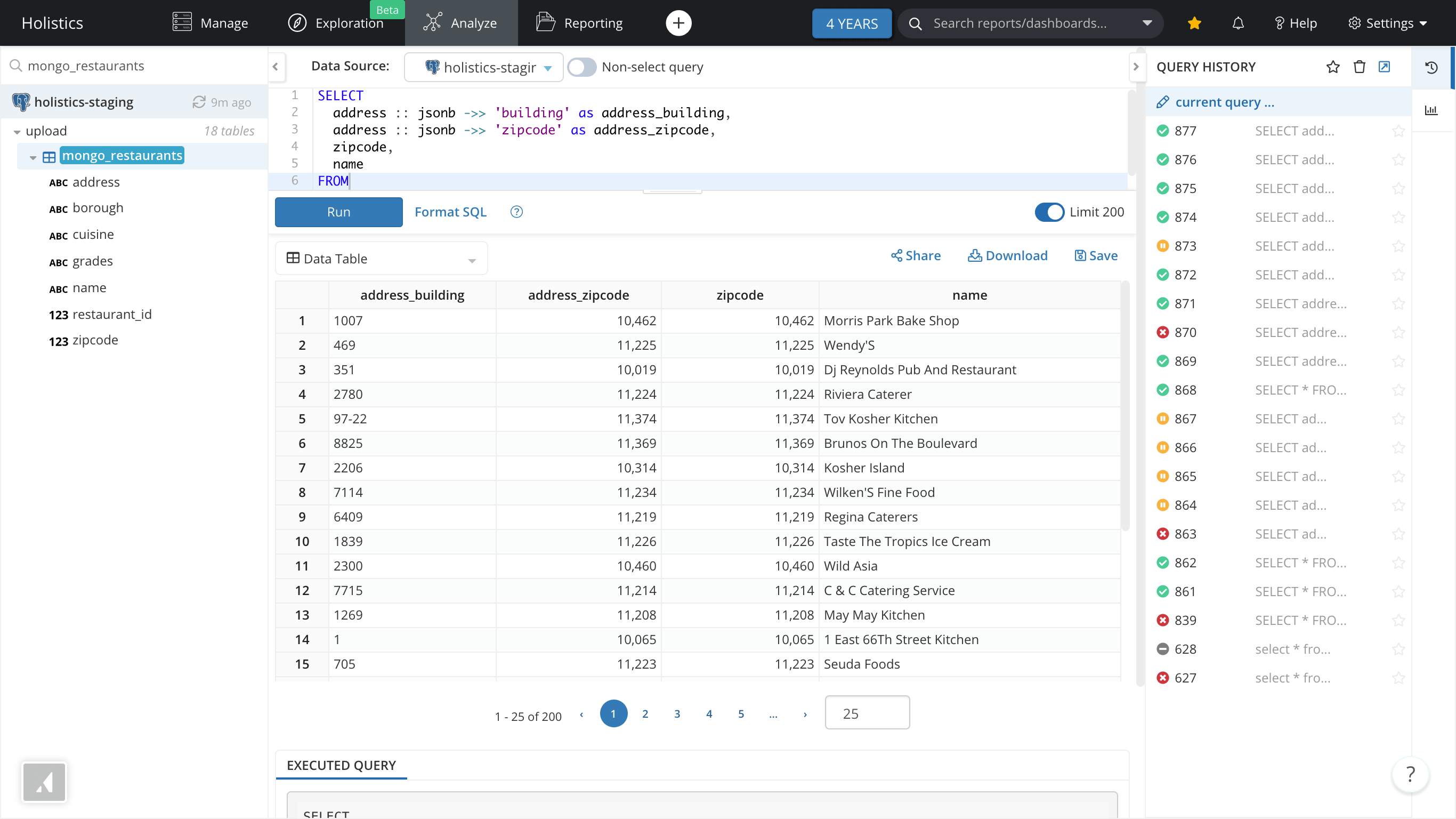1456x819 pixels.
Task: Star query 877 in Query History
Action: (x=1400, y=131)
